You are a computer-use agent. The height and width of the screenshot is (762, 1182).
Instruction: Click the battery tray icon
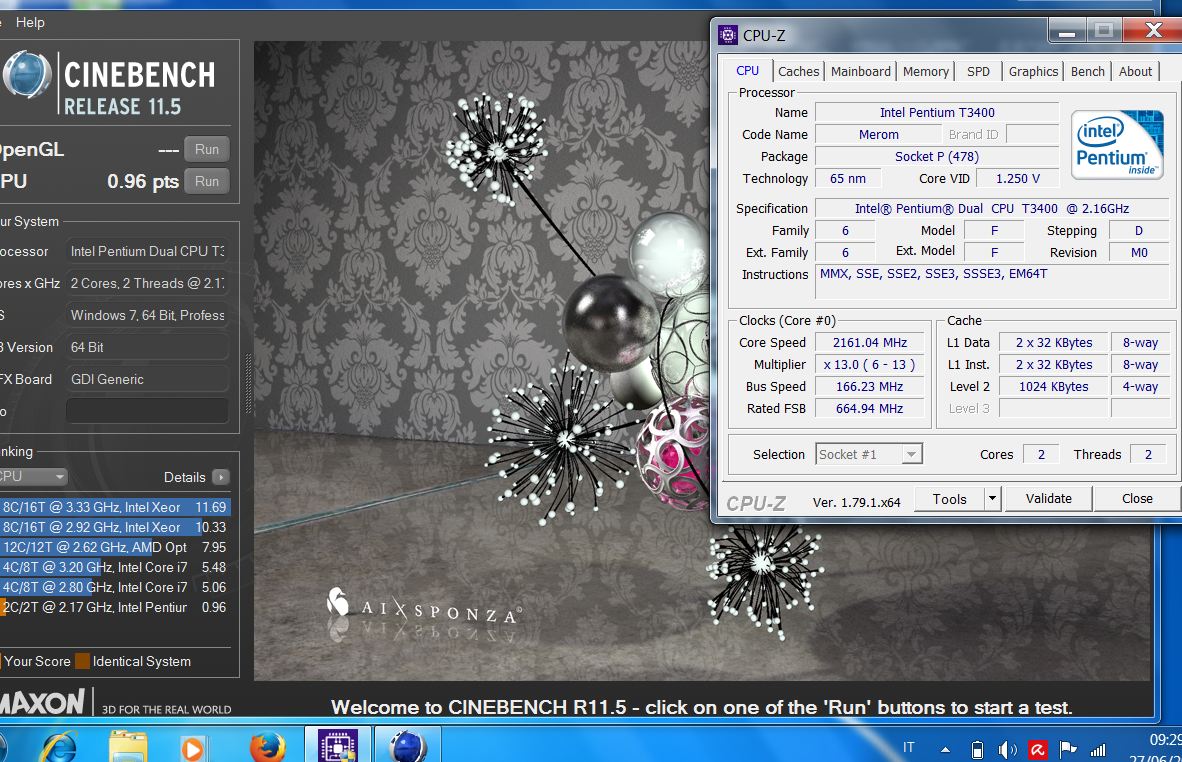coord(977,749)
